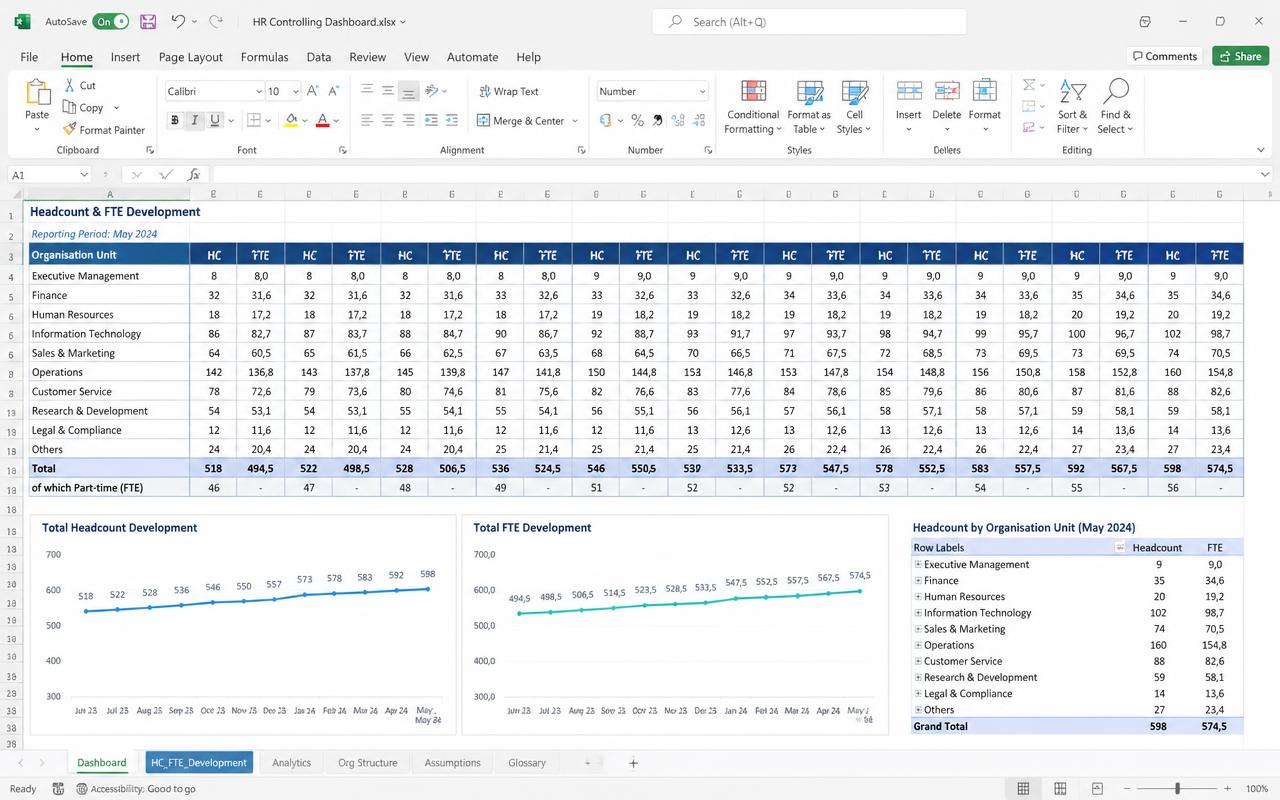Toggle Align Right for cell text
The width and height of the screenshot is (1280, 800).
click(408, 120)
